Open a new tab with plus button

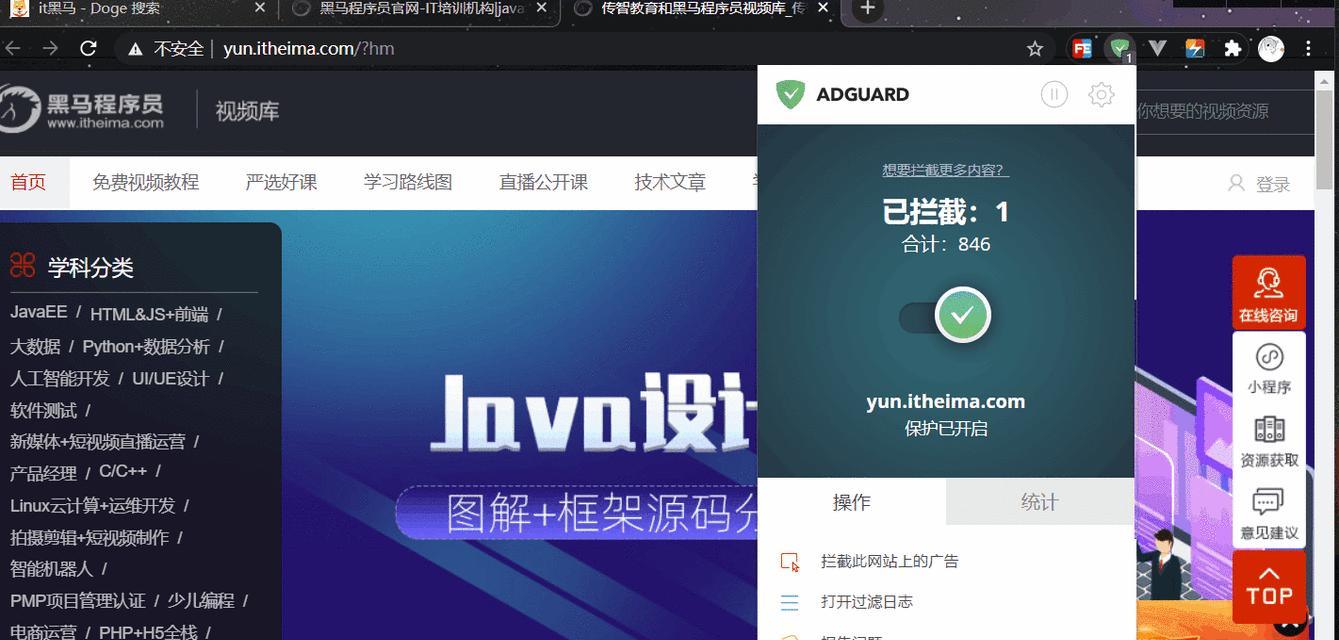pyautogui.click(x=868, y=9)
